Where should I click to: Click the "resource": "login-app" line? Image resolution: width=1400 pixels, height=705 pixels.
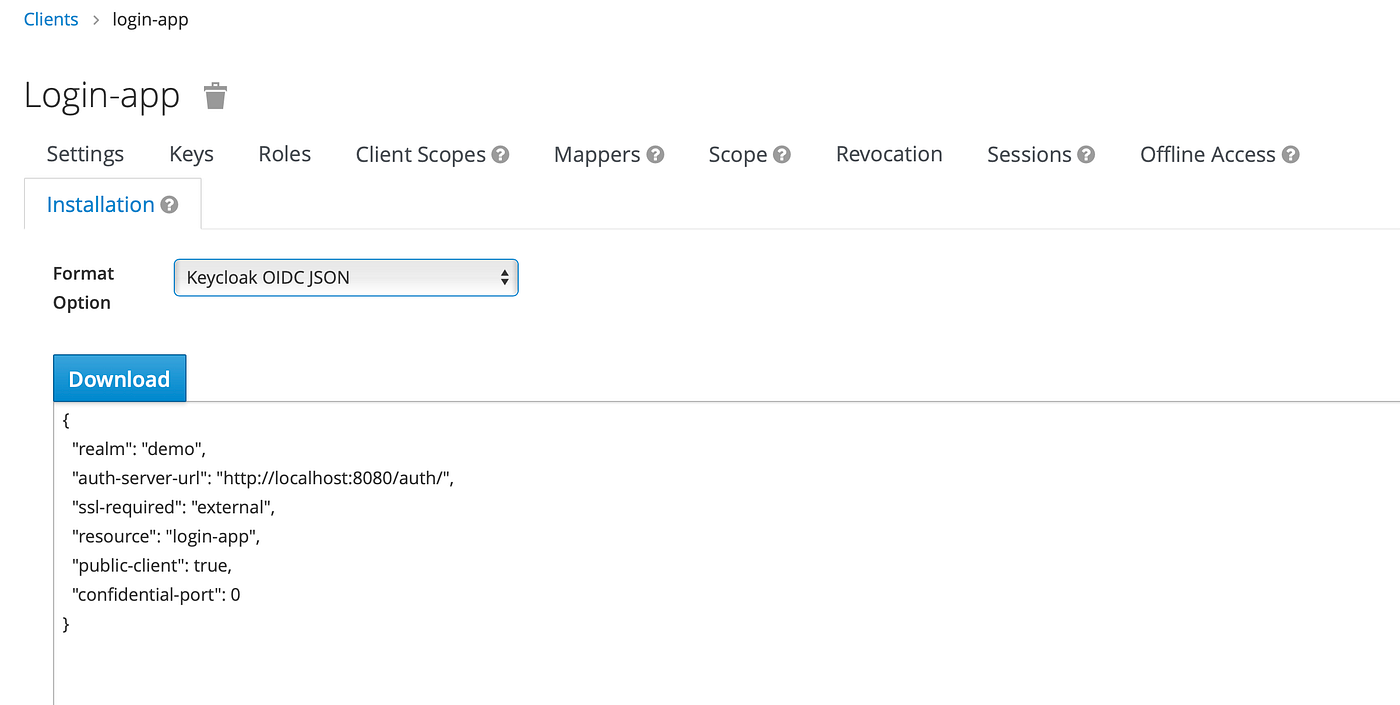pos(166,536)
